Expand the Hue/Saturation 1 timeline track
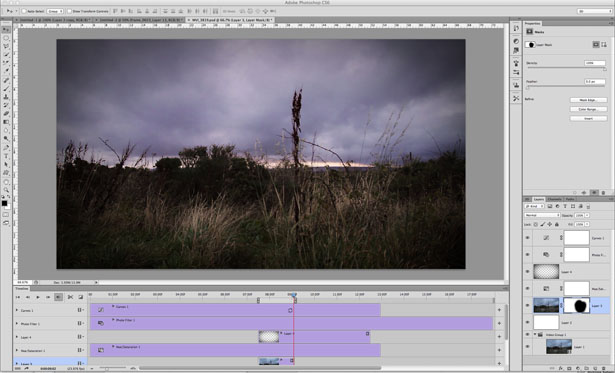Image resolution: width=615 pixels, height=373 pixels. pyautogui.click(x=16, y=350)
